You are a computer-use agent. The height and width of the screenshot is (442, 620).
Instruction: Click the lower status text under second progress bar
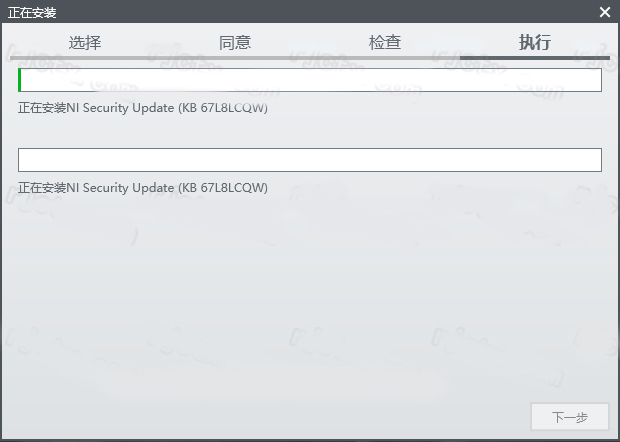click(x=142, y=187)
